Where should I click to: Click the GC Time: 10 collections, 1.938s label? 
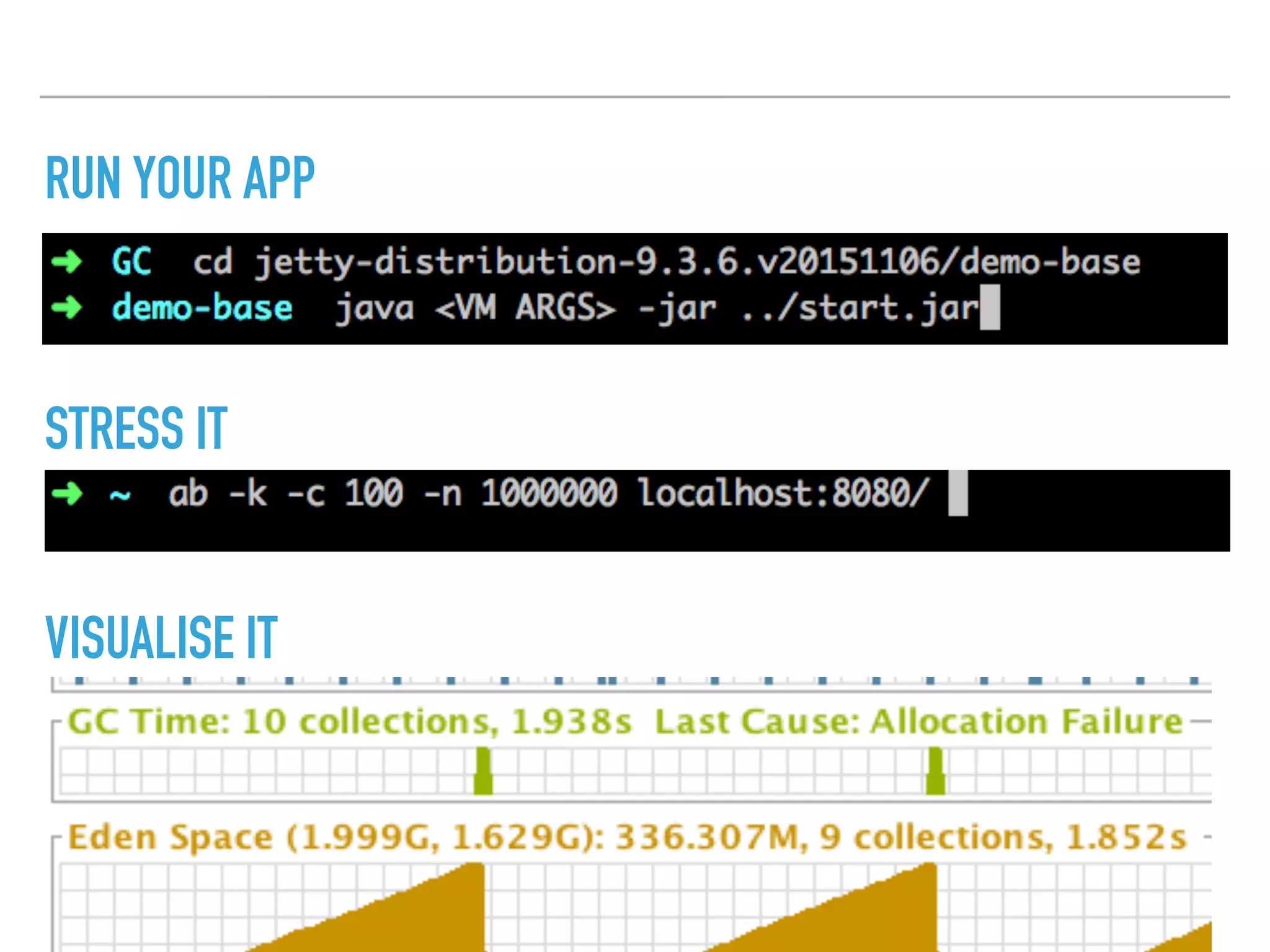pos(350,722)
